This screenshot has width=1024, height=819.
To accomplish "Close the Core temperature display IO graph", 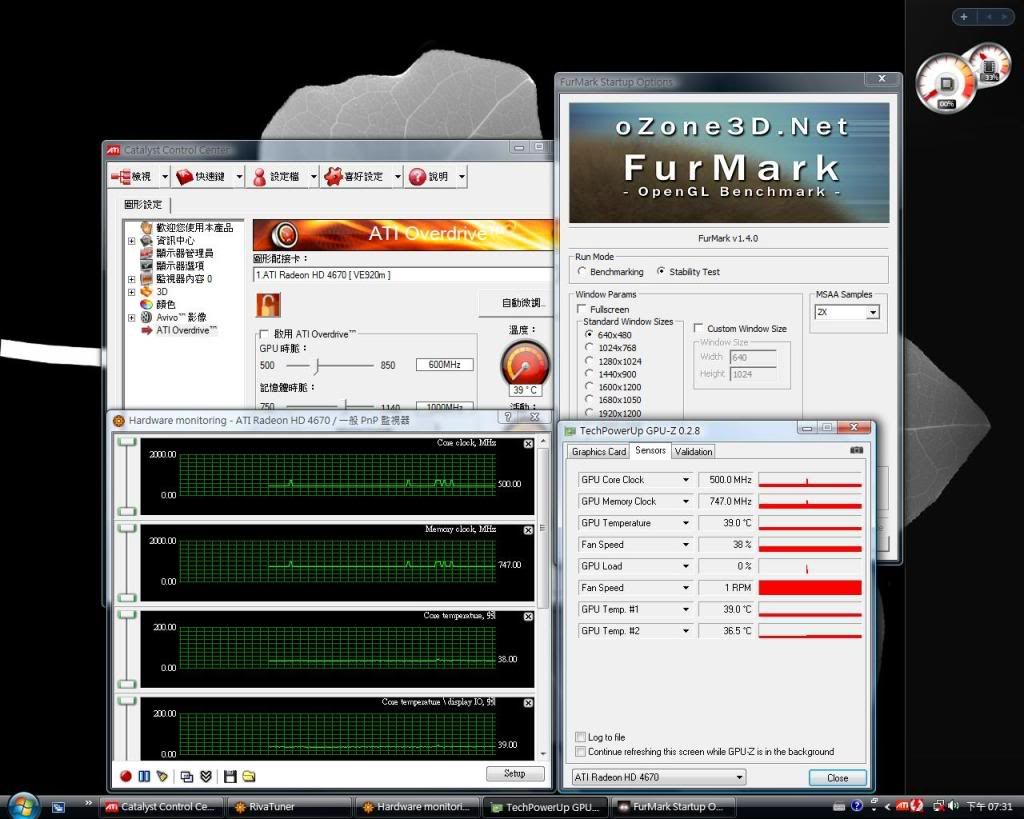I will [528, 703].
